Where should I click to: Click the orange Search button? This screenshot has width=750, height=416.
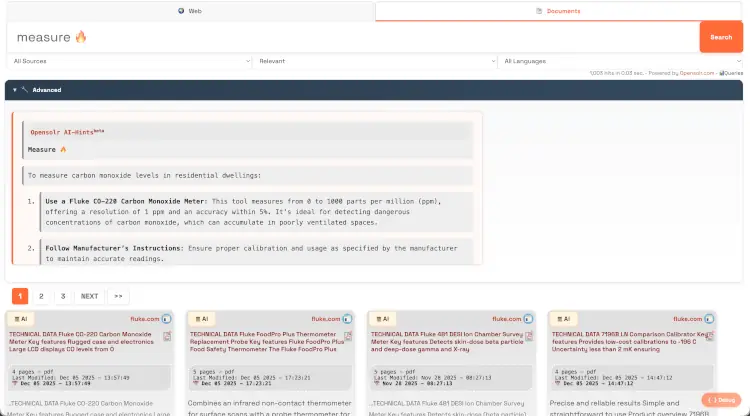point(721,37)
